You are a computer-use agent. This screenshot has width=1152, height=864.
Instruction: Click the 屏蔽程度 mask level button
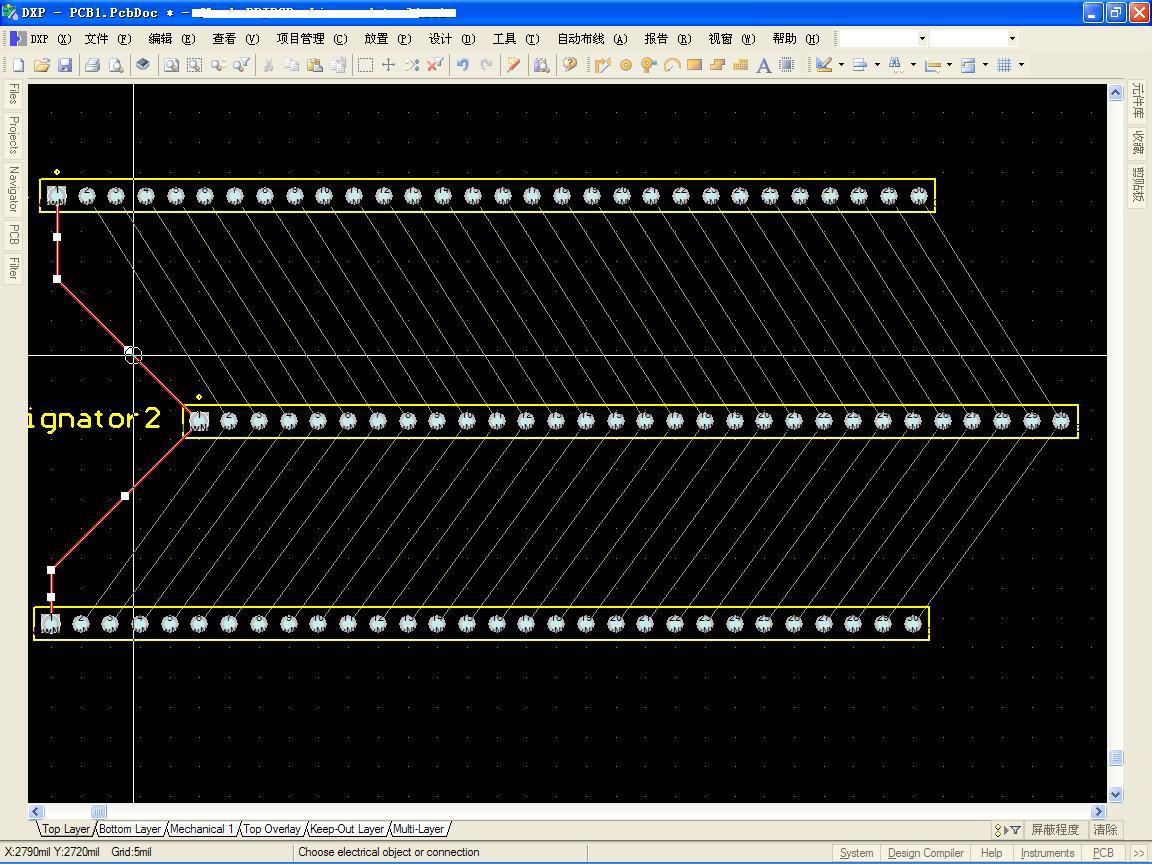tap(1055, 830)
